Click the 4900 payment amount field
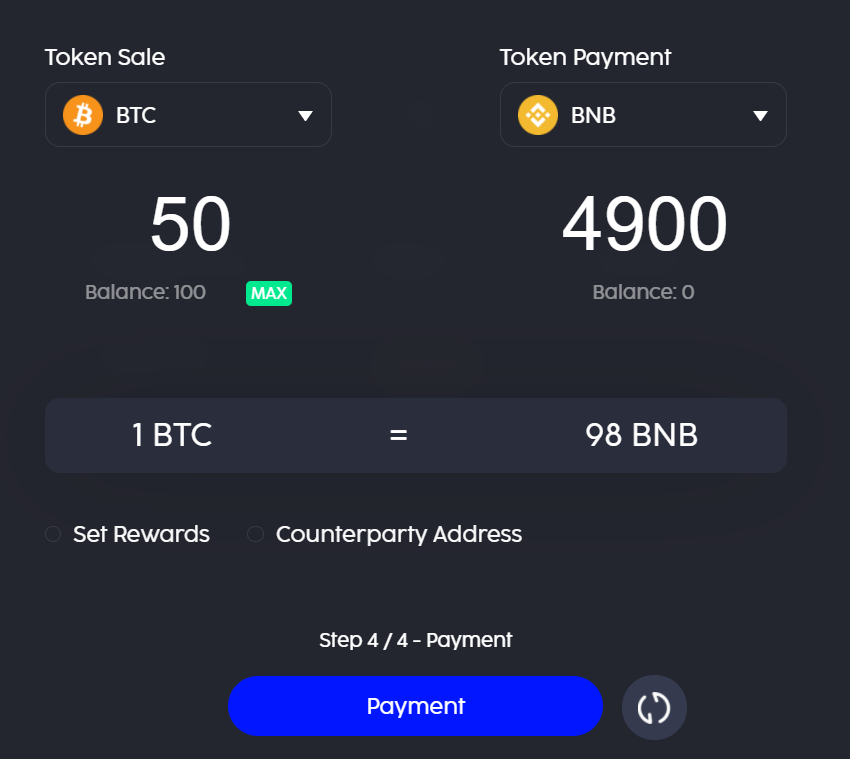This screenshot has height=759, width=850. click(x=644, y=224)
